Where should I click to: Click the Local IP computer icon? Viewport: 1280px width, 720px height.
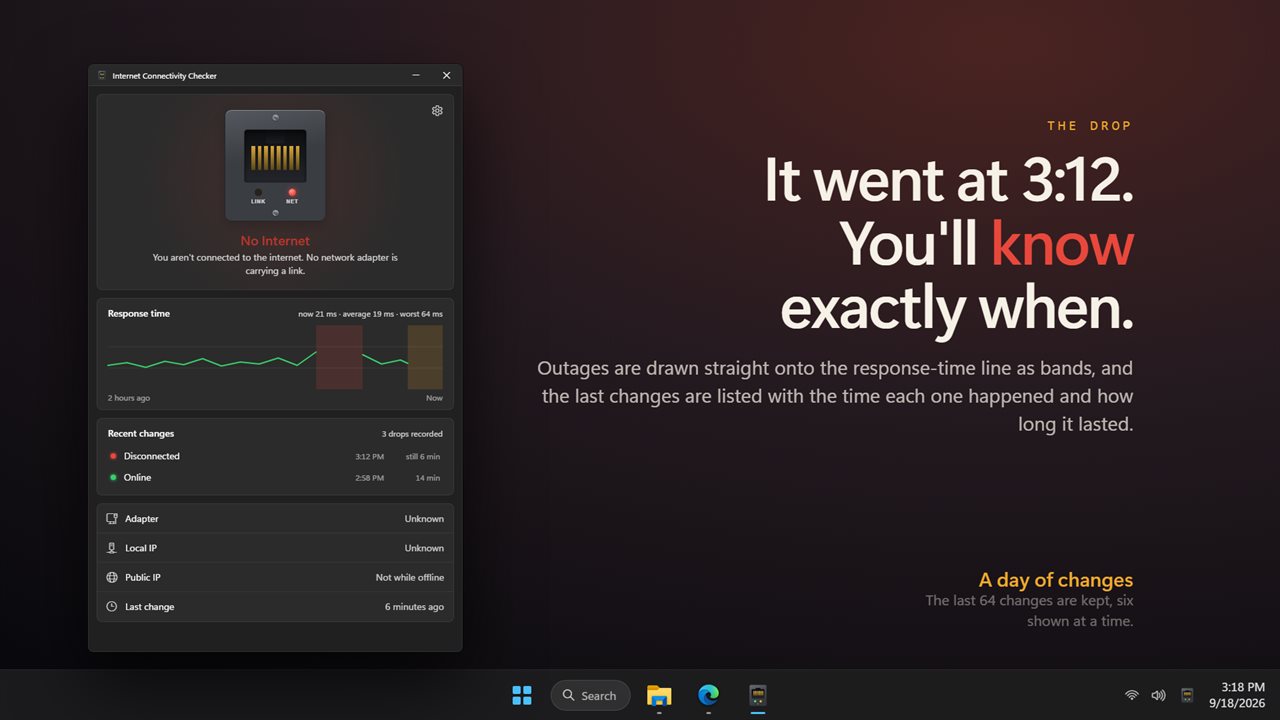(112, 548)
